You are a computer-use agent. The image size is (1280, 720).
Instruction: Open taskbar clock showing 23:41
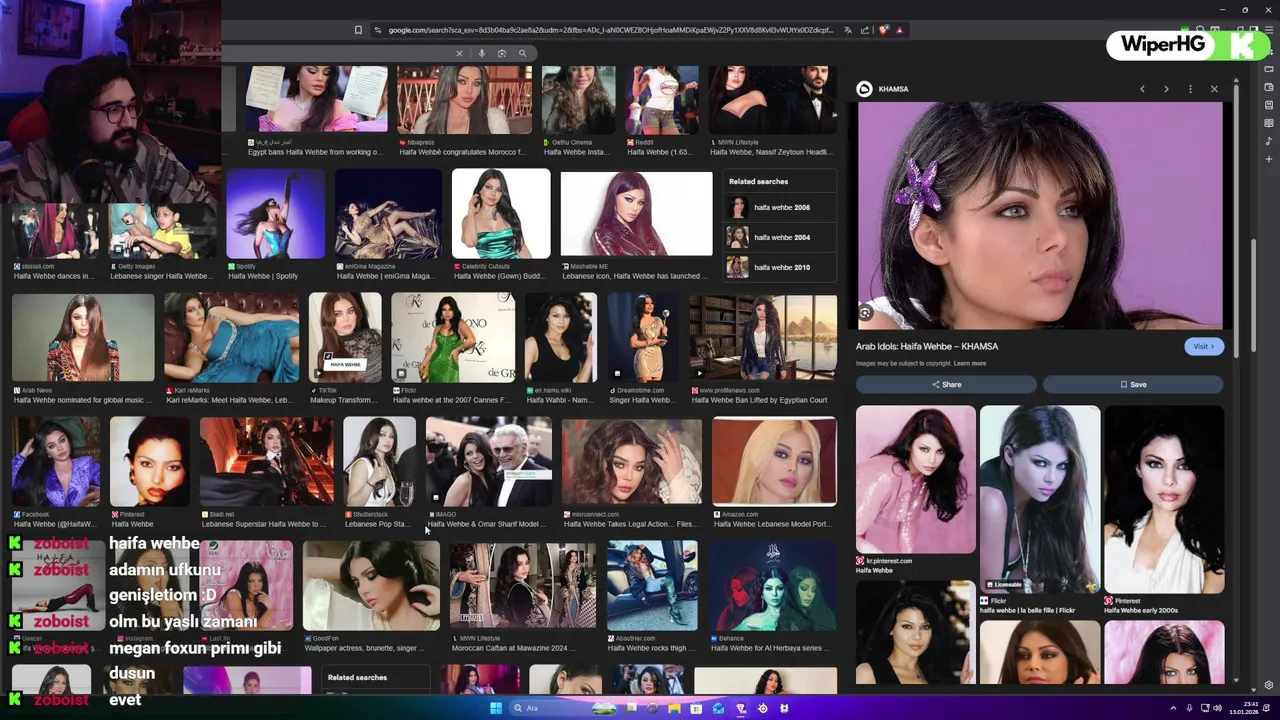1242,708
